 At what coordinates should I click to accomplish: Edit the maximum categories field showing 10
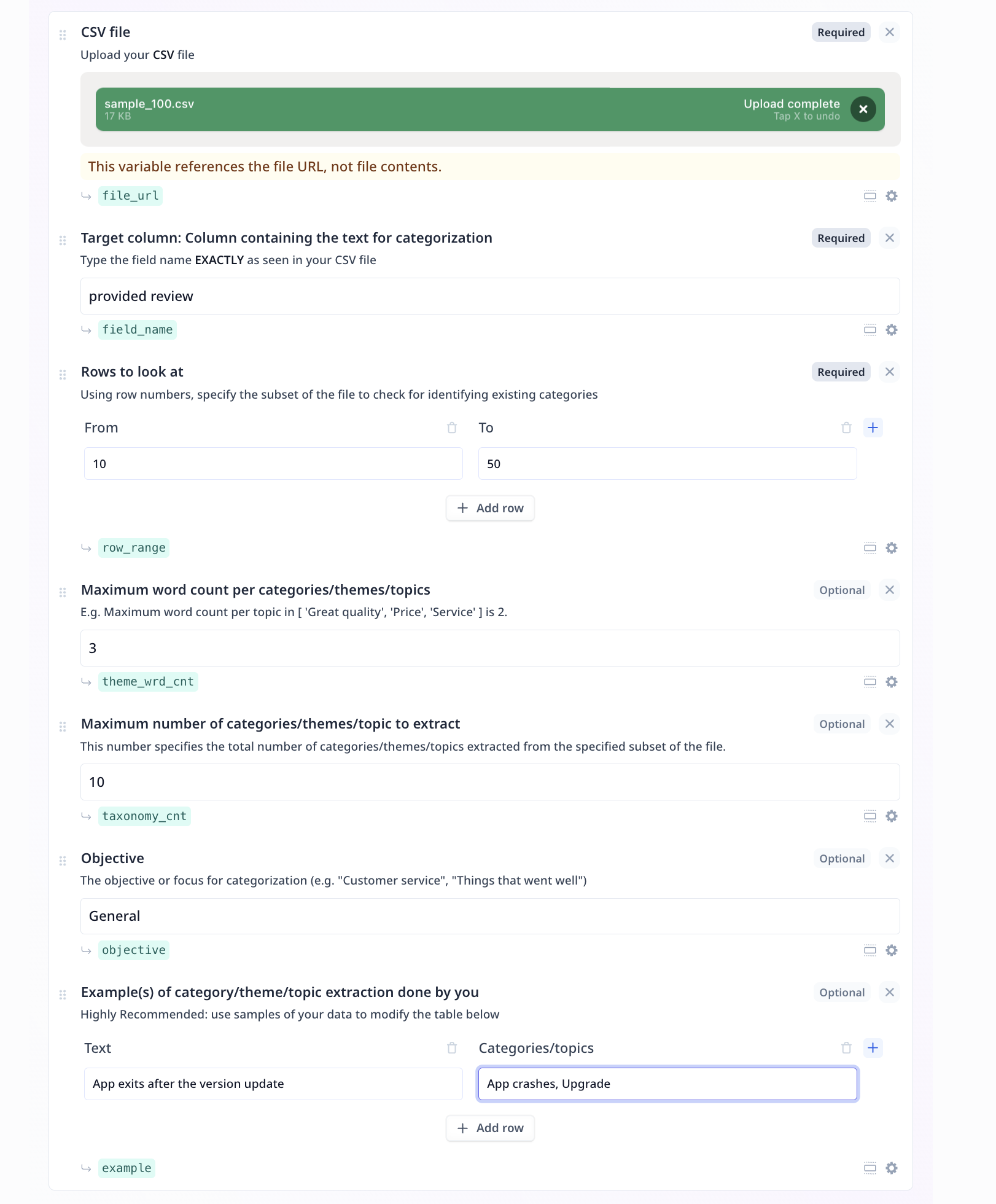coord(490,782)
